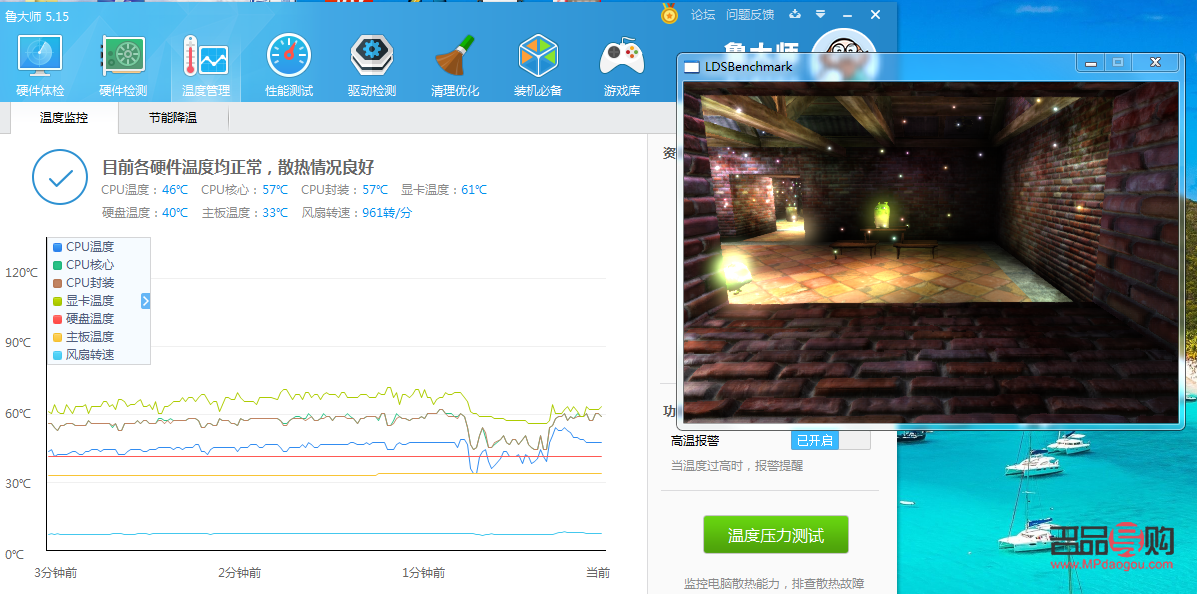Switch to 温度监控 tab
Image resolution: width=1197 pixels, height=594 pixels.
(64, 118)
